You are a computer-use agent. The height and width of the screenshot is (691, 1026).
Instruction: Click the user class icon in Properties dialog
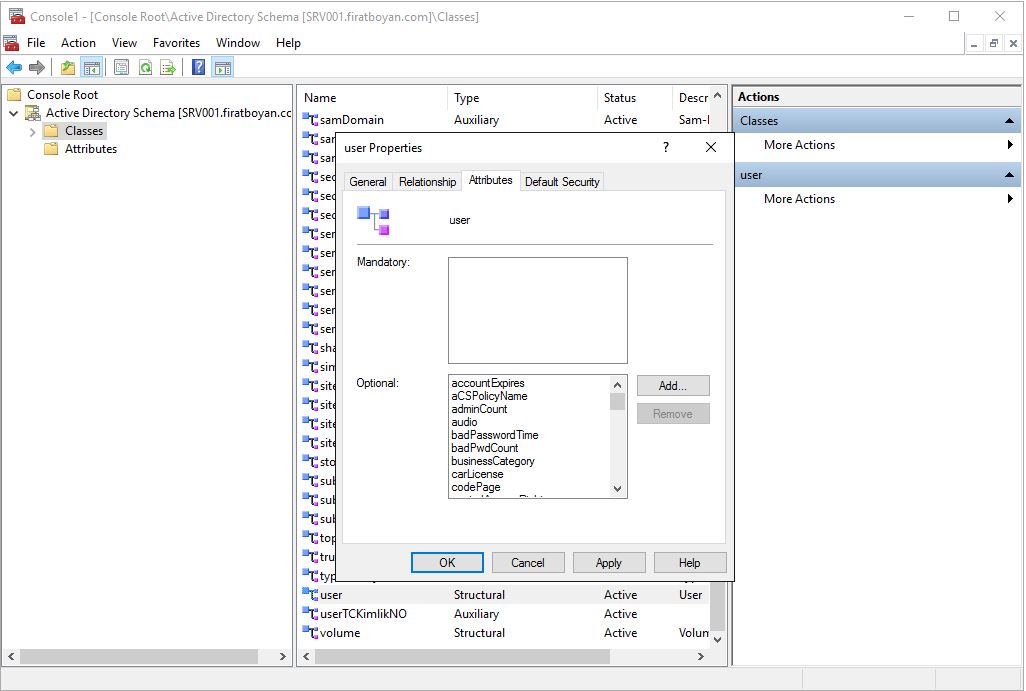(x=374, y=221)
